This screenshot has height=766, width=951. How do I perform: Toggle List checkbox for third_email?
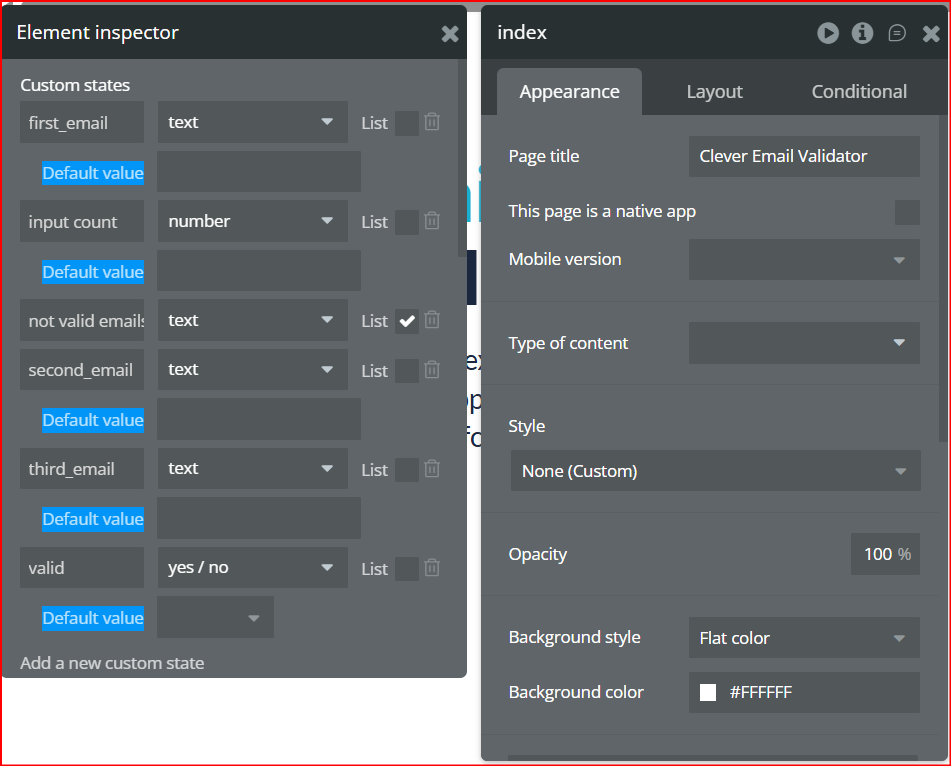[x=407, y=470]
